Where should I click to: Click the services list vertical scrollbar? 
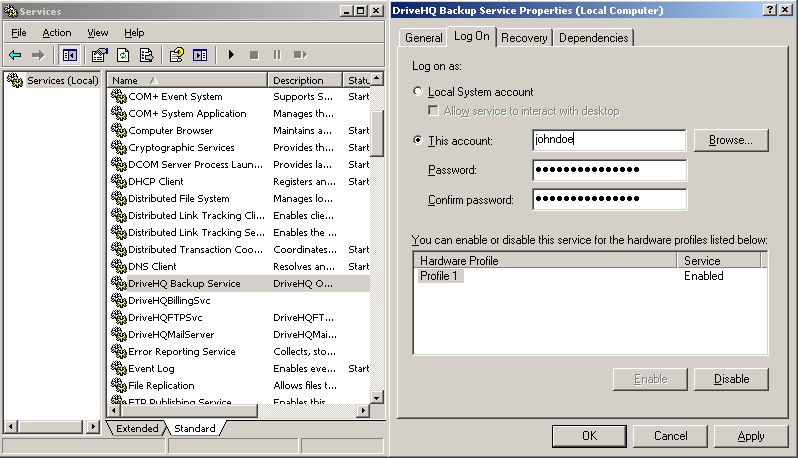377,250
